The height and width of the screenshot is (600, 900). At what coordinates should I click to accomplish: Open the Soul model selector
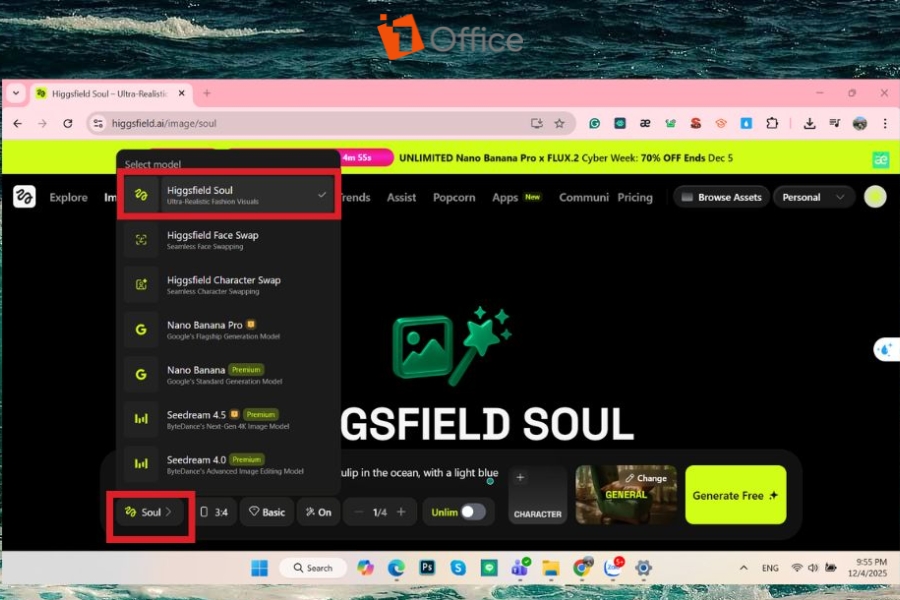[x=149, y=512]
